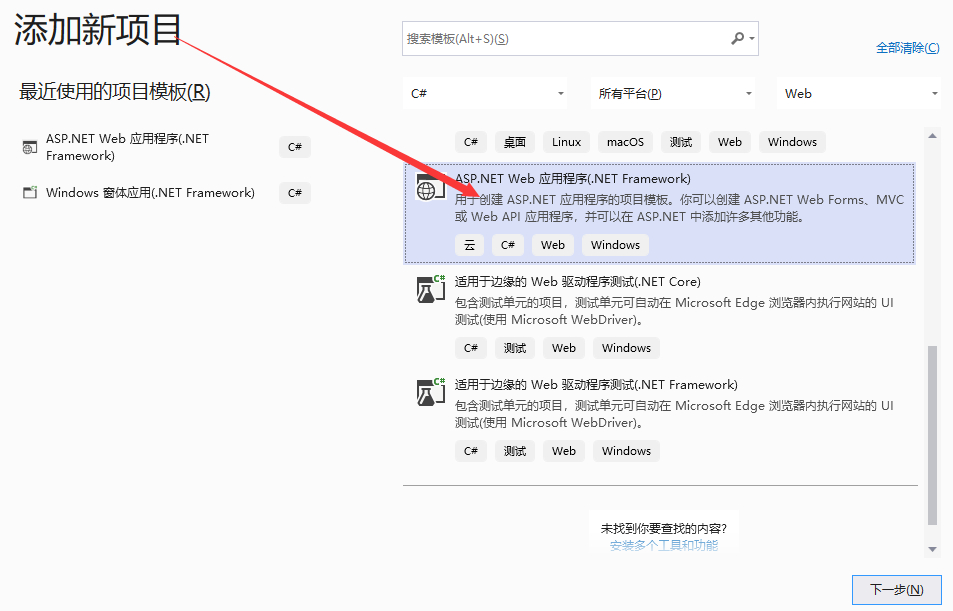Click Windows tag under ASP.NET Web template
The height and width of the screenshot is (611, 953).
tap(615, 245)
